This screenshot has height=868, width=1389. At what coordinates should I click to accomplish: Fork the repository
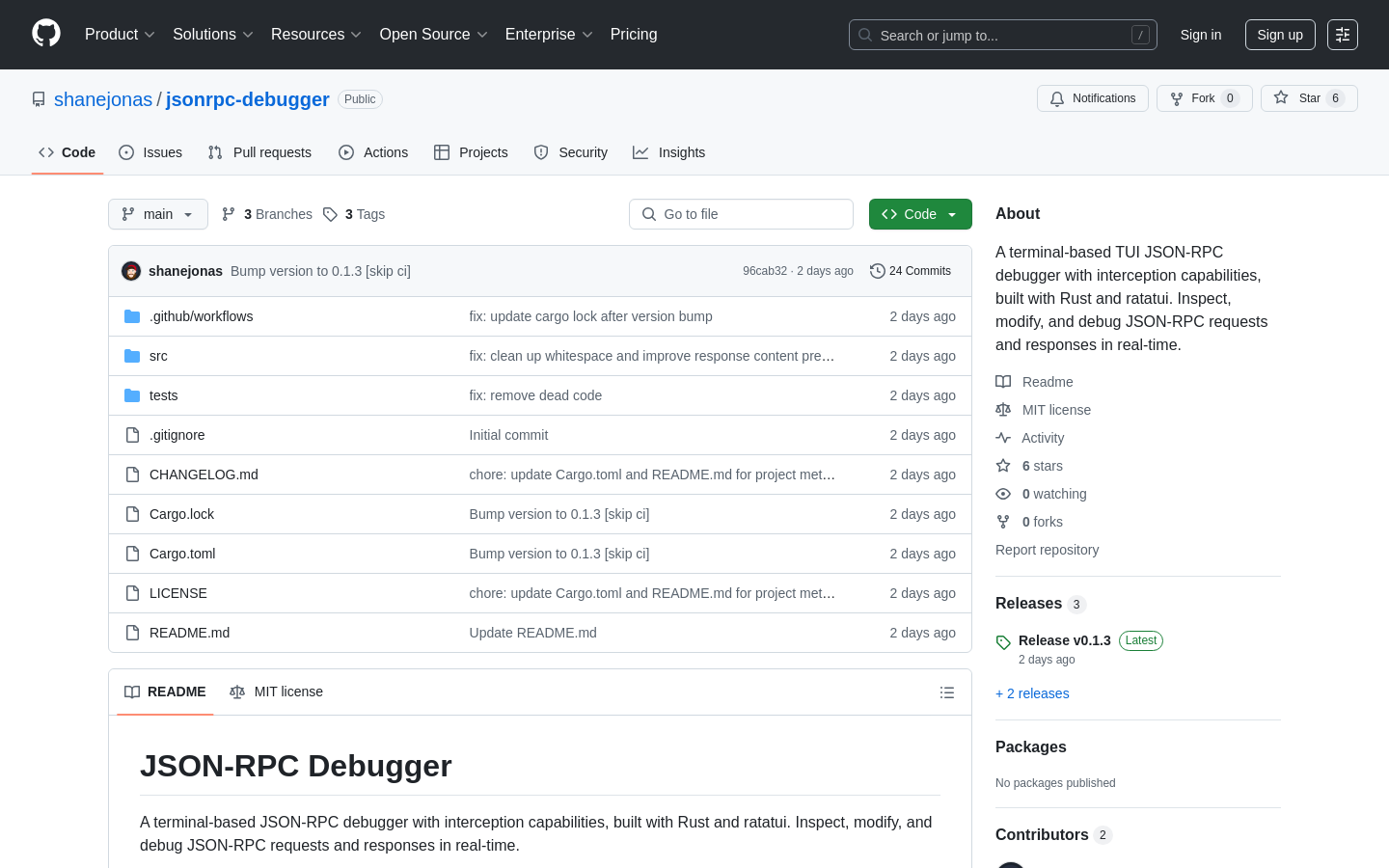(x=1205, y=98)
